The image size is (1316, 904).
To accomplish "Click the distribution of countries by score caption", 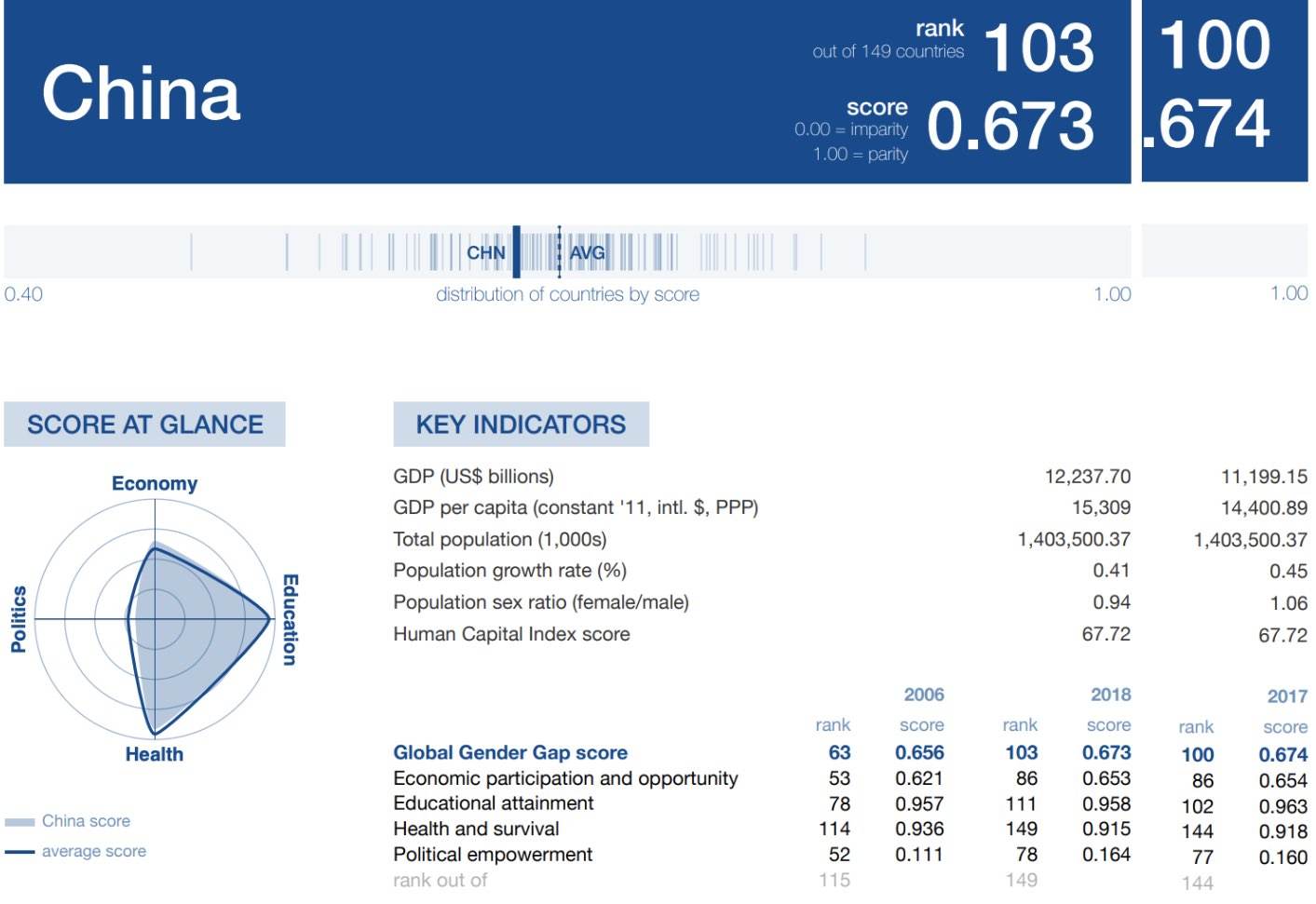I will pyautogui.click(x=567, y=294).
